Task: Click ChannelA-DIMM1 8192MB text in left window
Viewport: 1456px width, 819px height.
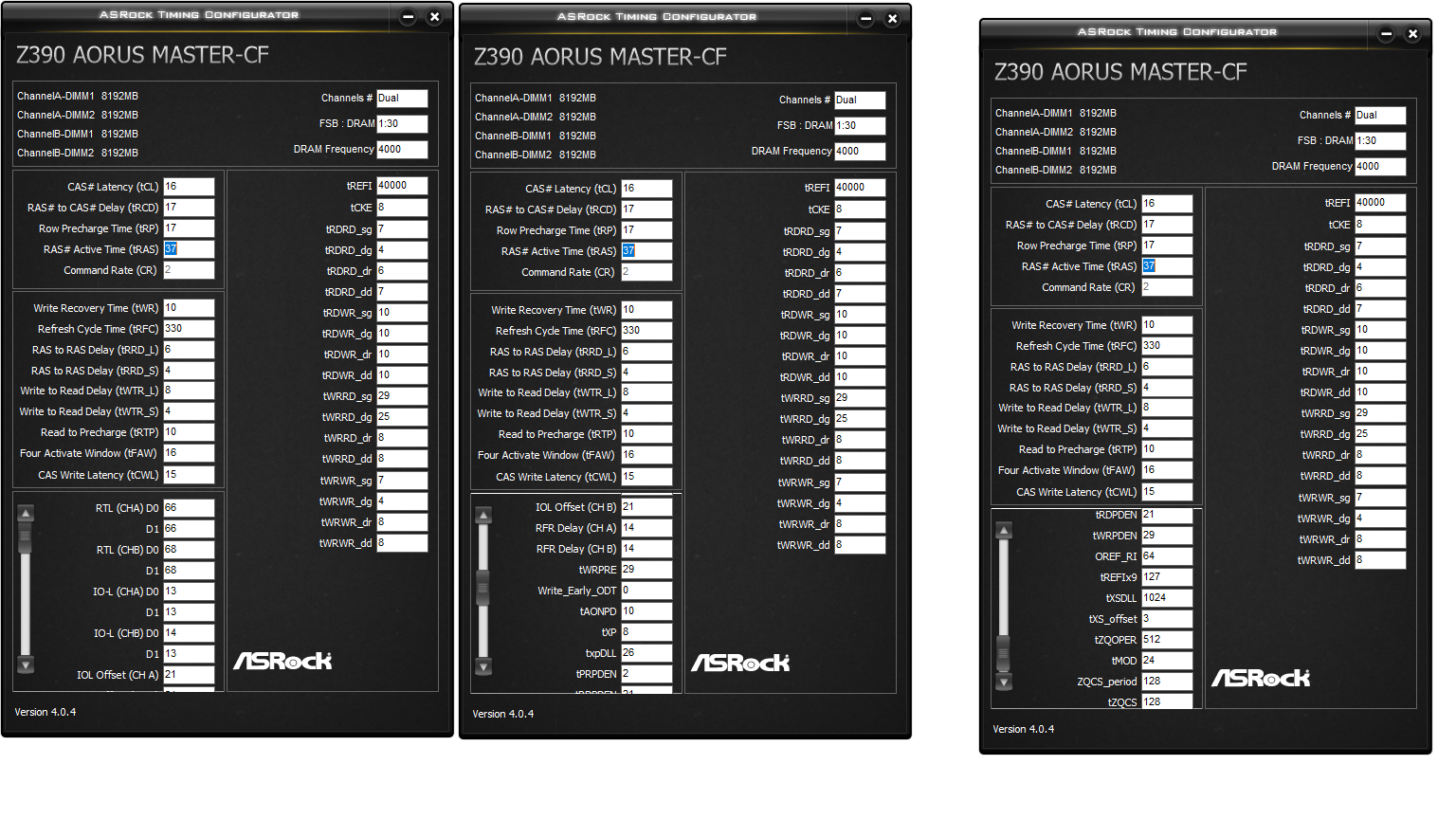Action: (x=78, y=96)
